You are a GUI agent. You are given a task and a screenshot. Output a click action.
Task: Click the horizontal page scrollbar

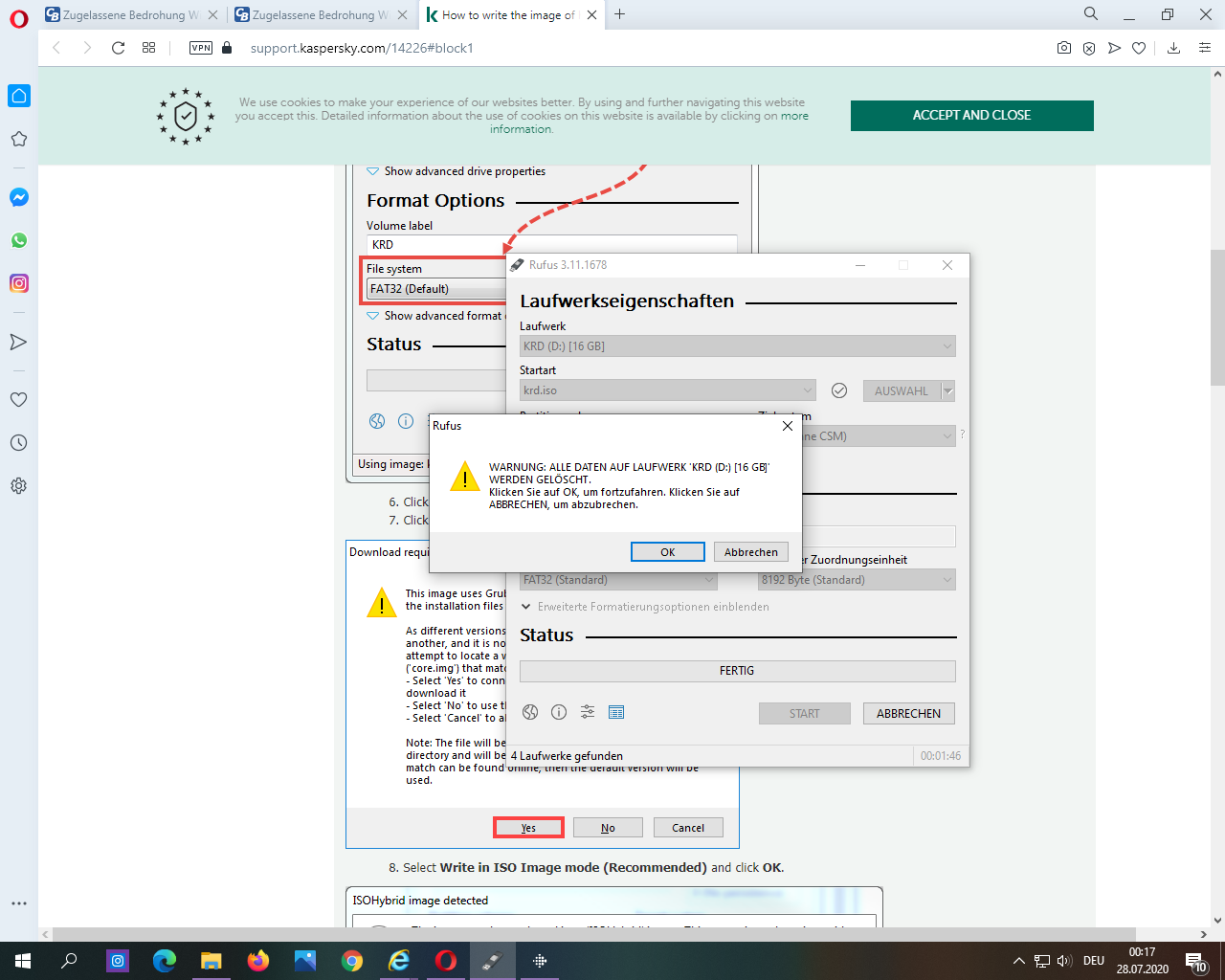[593, 934]
